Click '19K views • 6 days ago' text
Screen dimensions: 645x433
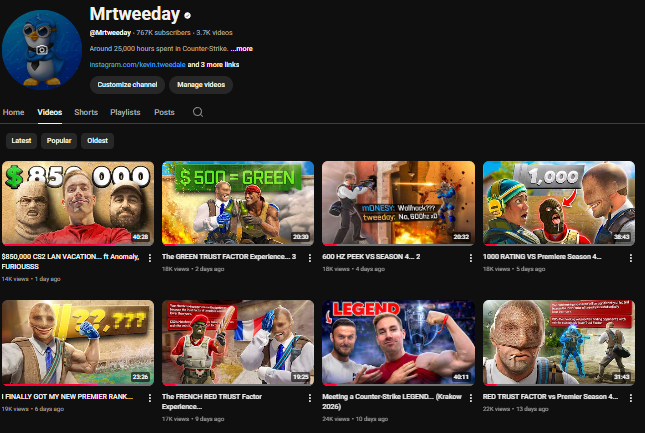(x=32, y=409)
